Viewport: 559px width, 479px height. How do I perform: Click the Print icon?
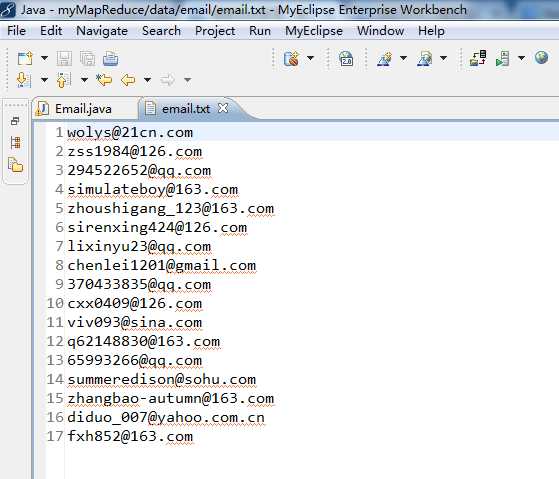point(111,58)
